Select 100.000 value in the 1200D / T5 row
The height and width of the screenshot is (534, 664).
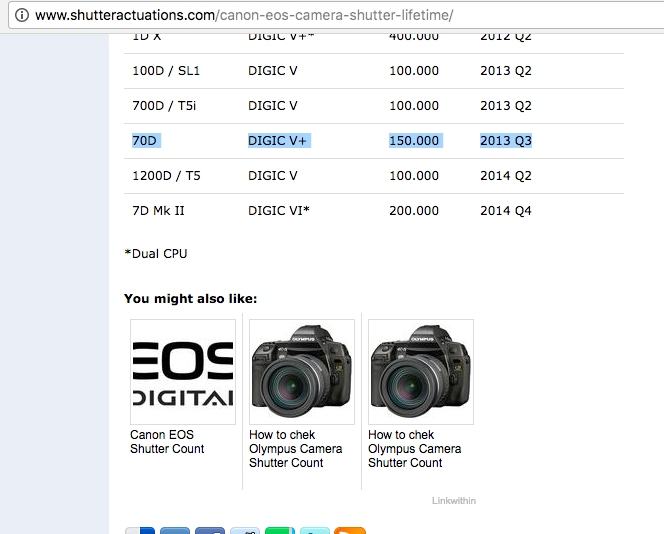pos(414,176)
